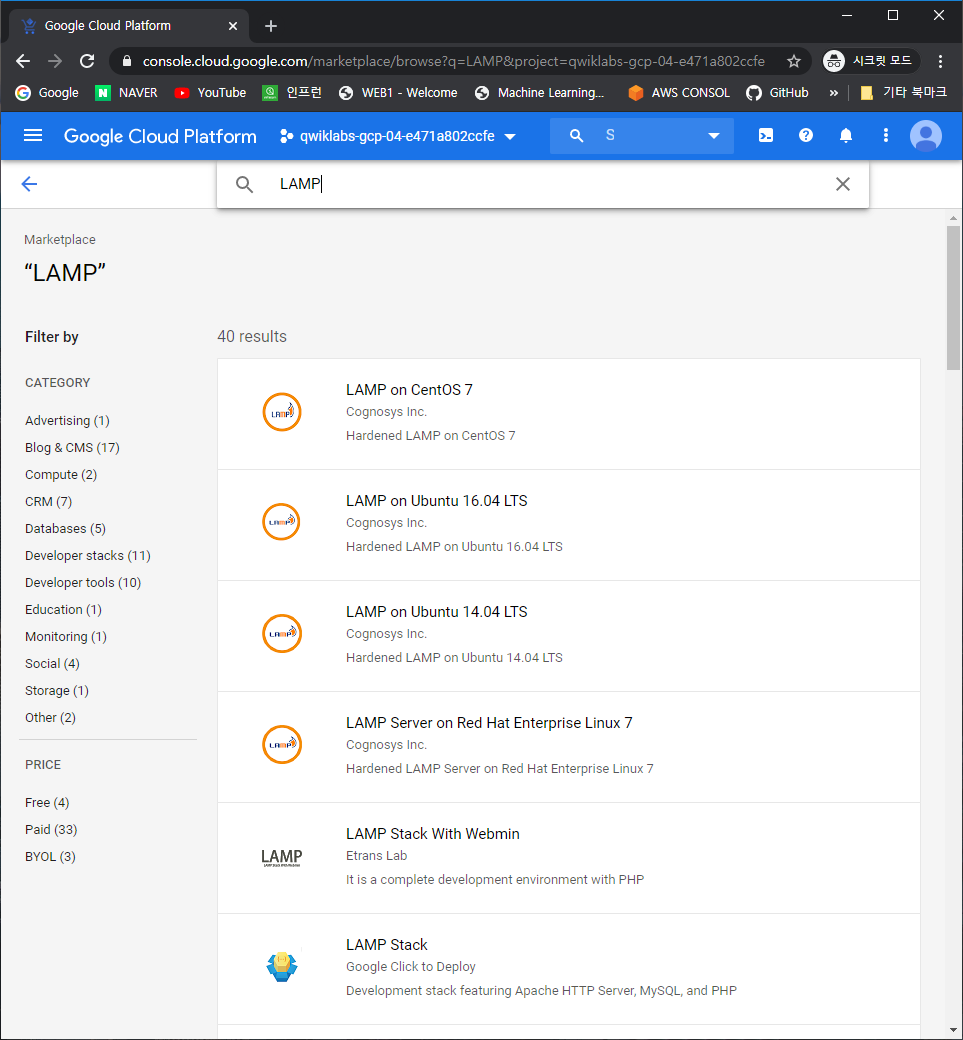Click the LAMP Stack With Webmin logo
Screen dimensions: 963x1040
[282, 857]
